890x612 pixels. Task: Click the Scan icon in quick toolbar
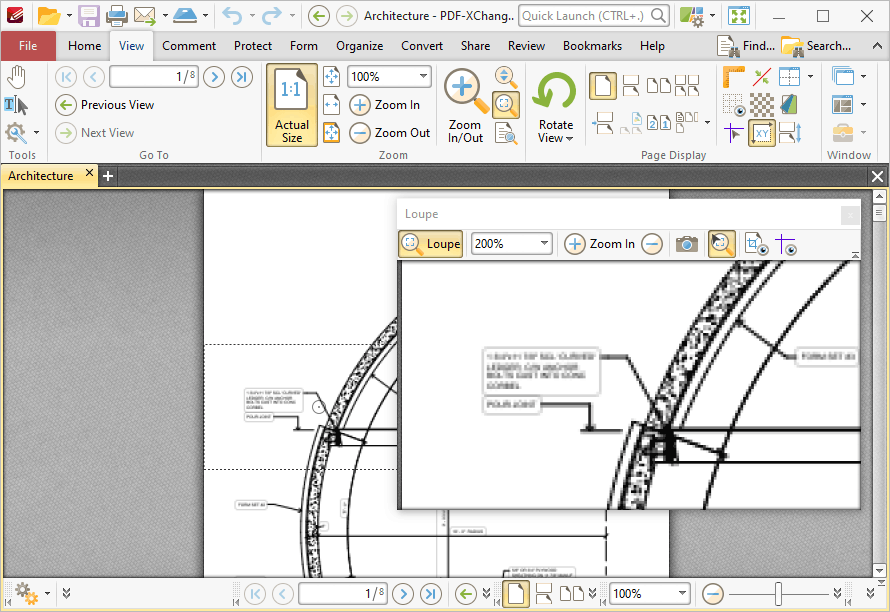(x=185, y=16)
